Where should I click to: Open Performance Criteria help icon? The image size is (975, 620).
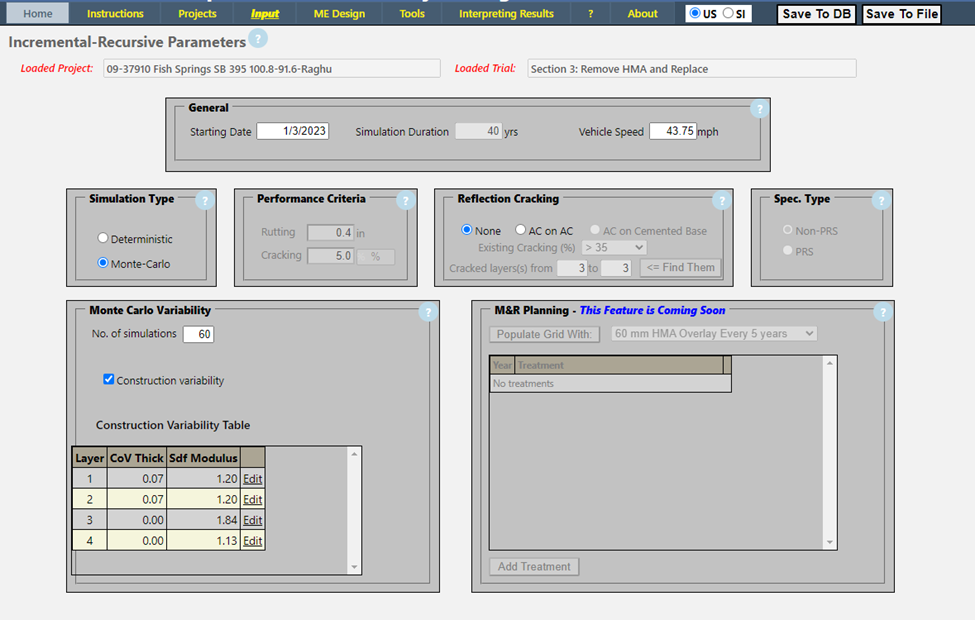click(405, 200)
